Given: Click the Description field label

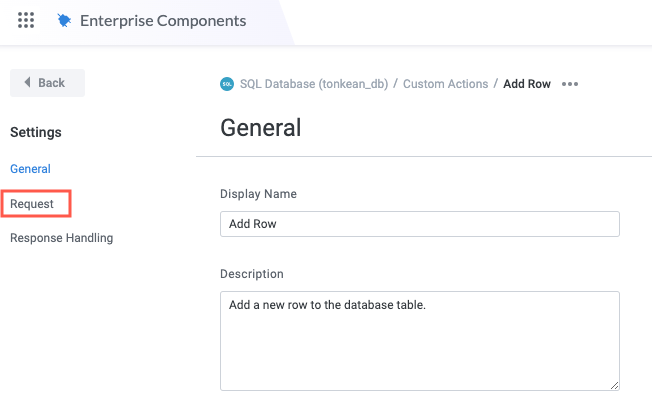Looking at the screenshot, I should (x=252, y=274).
